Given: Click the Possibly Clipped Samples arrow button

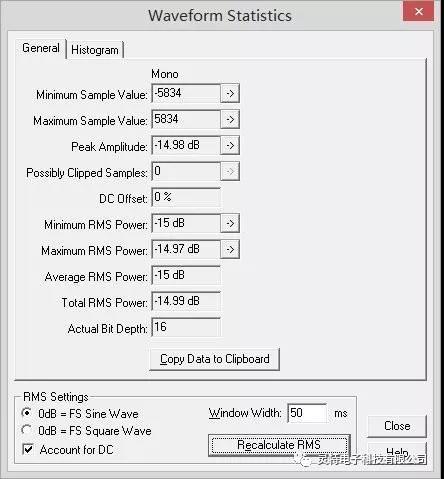Looking at the screenshot, I should click(230, 171).
